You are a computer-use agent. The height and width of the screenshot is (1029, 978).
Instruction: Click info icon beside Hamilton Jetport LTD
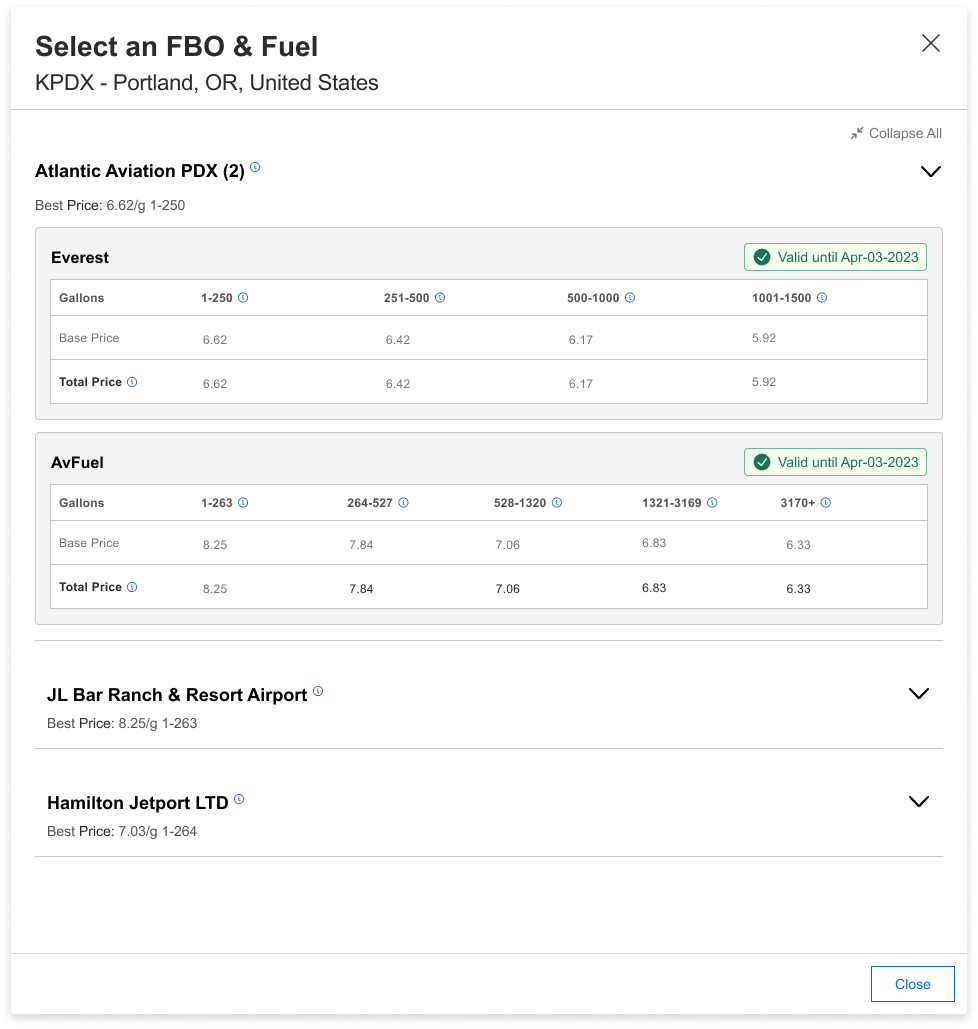pos(239,799)
